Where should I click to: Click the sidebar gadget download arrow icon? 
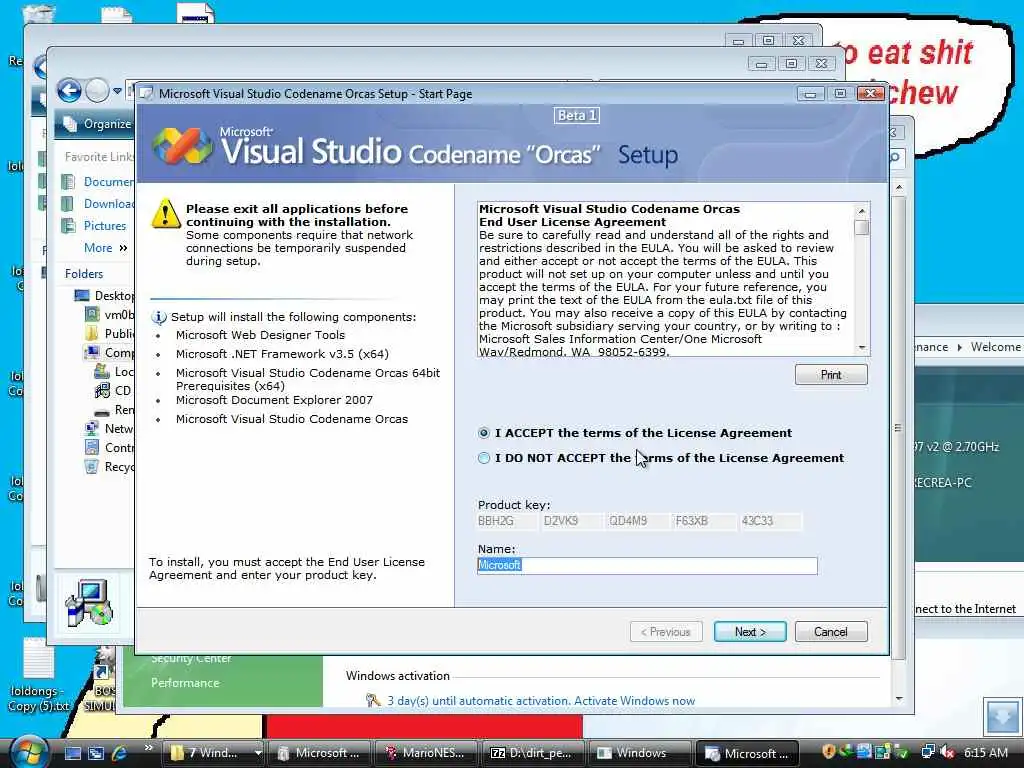coord(1002,716)
